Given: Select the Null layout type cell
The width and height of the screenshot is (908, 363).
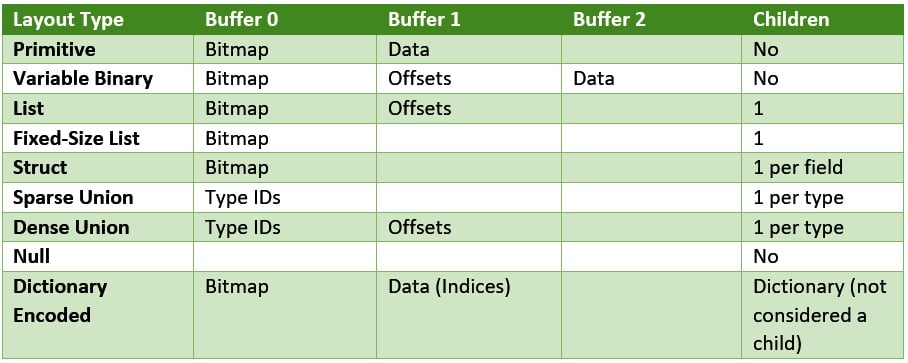Looking at the screenshot, I should tap(98, 256).
